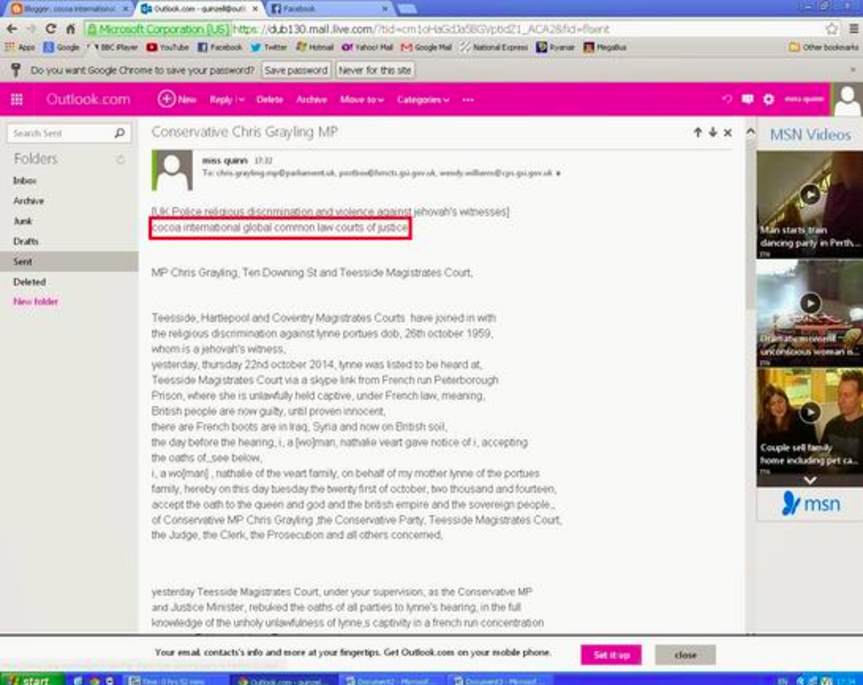
Task: Click the Archive toolbar button
Action: click(x=311, y=100)
